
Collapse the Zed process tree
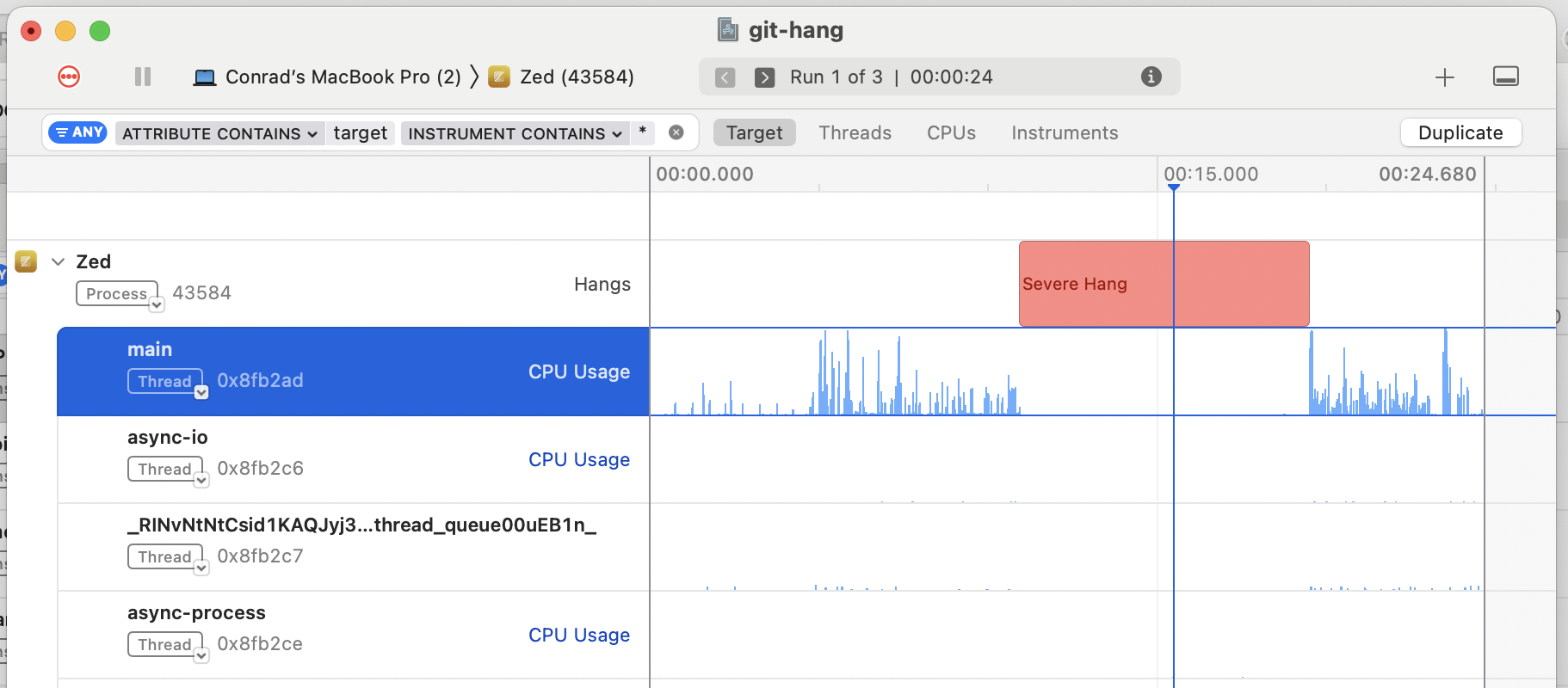(59, 261)
